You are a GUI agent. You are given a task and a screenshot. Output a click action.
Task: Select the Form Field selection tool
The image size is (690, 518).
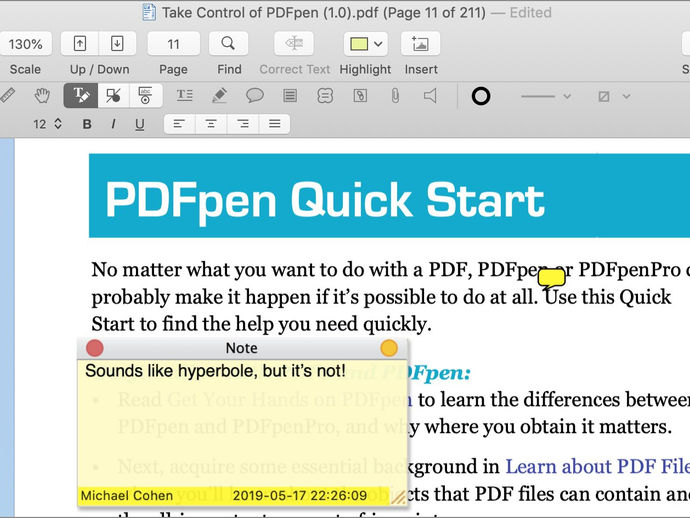pos(146,96)
